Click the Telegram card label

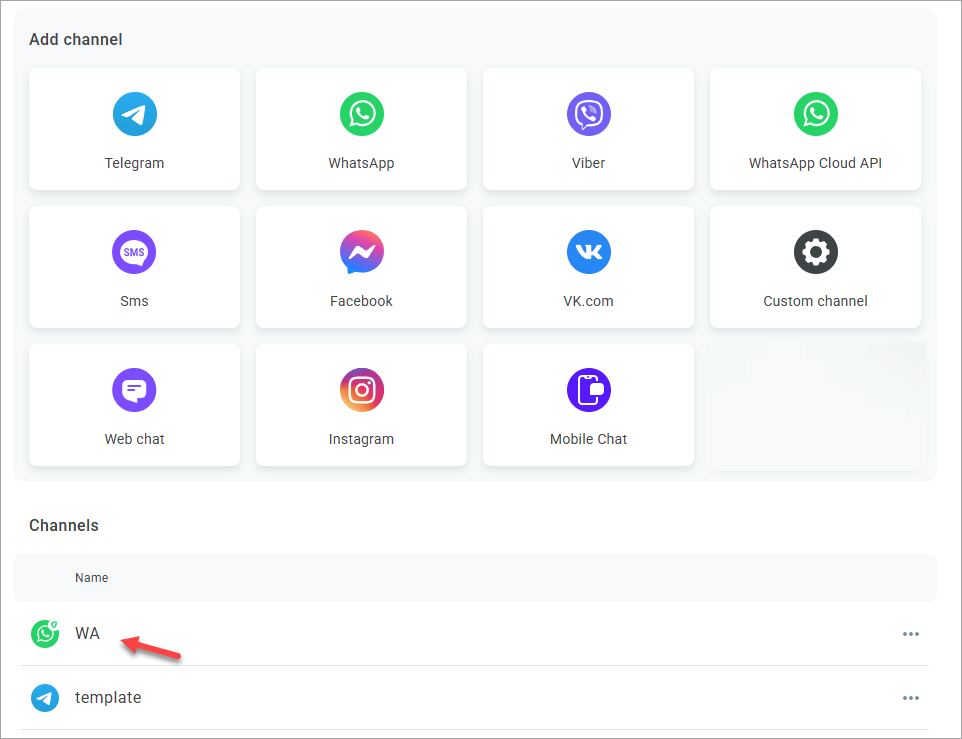click(134, 163)
